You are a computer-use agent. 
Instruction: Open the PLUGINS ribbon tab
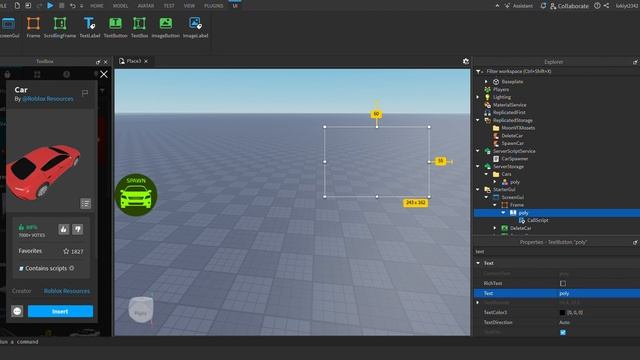(213, 6)
